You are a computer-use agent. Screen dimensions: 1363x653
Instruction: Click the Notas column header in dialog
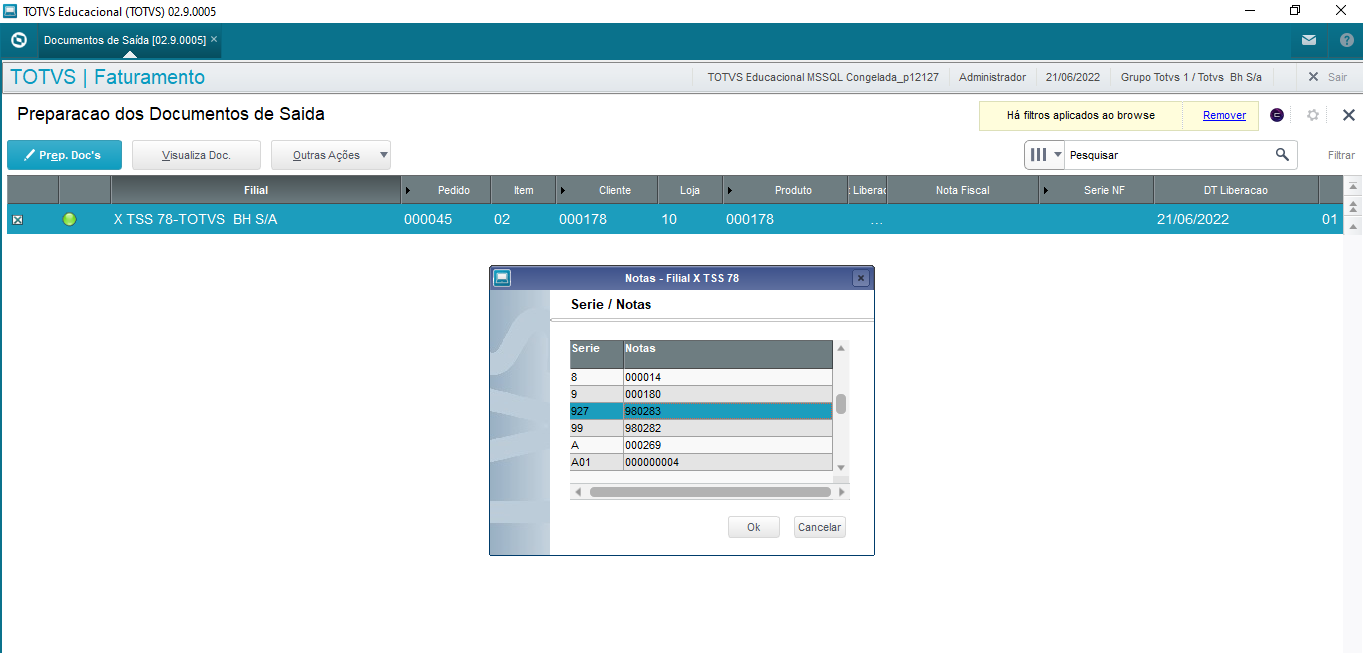(728, 354)
